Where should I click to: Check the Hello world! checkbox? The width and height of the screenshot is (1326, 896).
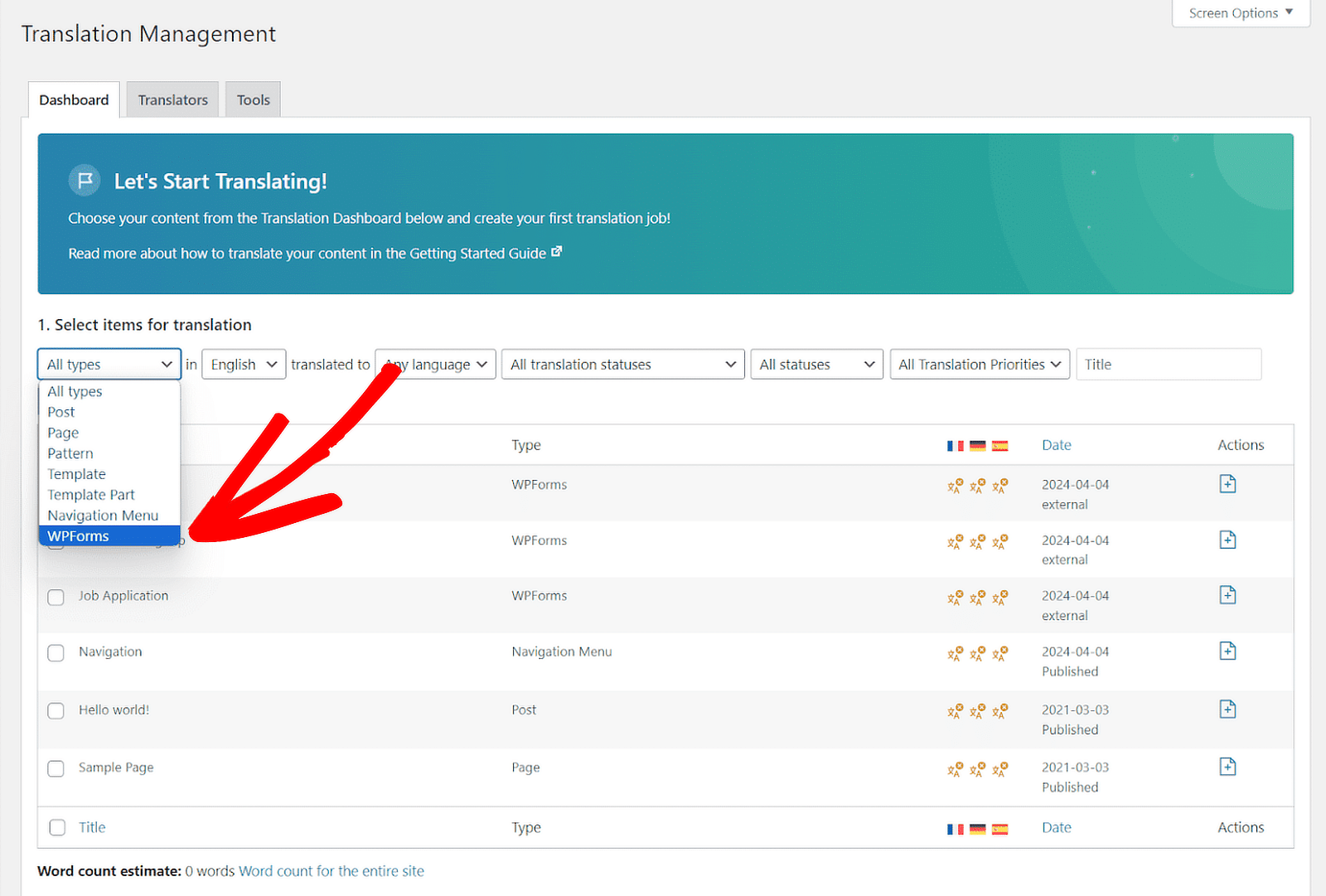coord(56,711)
